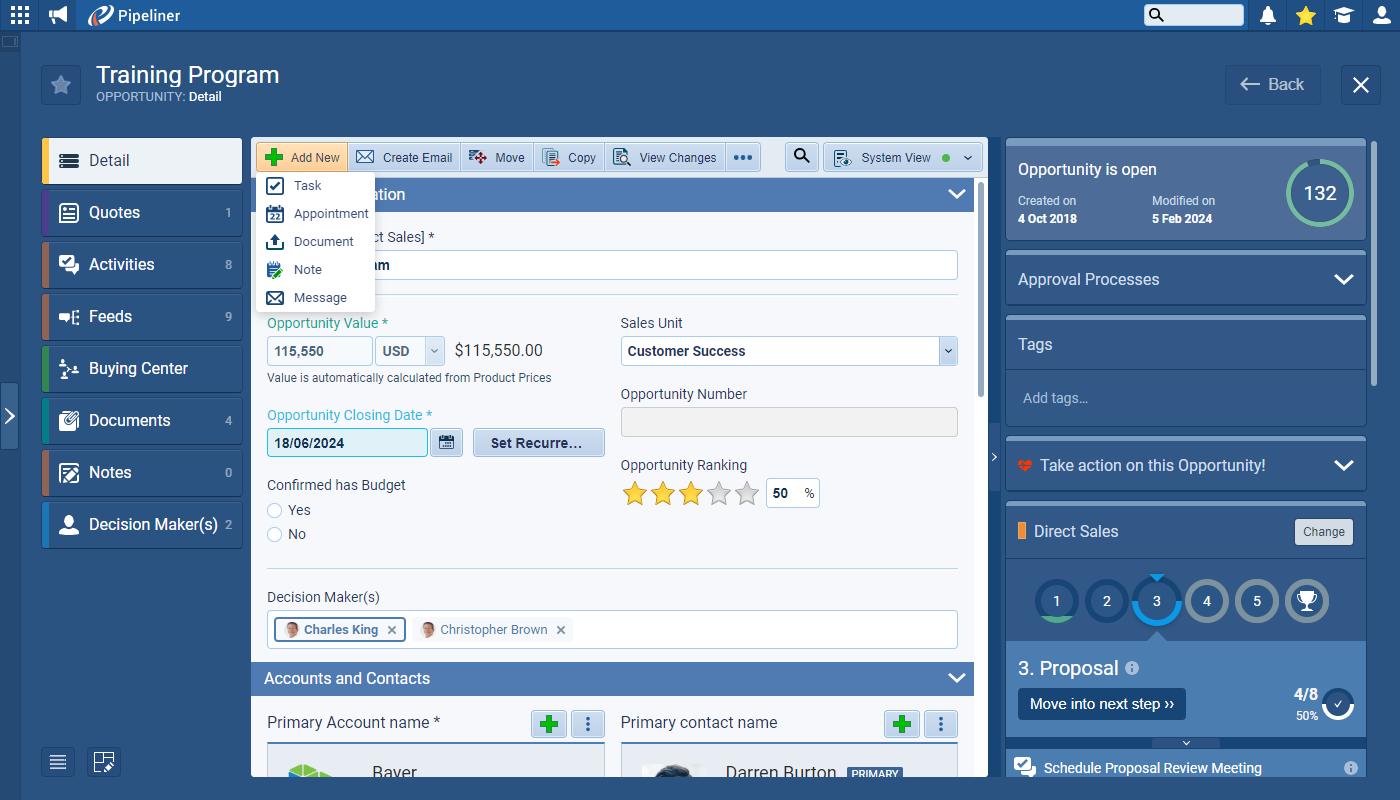This screenshot has width=1400, height=800.
Task: Mark Training Program as favorite star
Action: (61, 85)
